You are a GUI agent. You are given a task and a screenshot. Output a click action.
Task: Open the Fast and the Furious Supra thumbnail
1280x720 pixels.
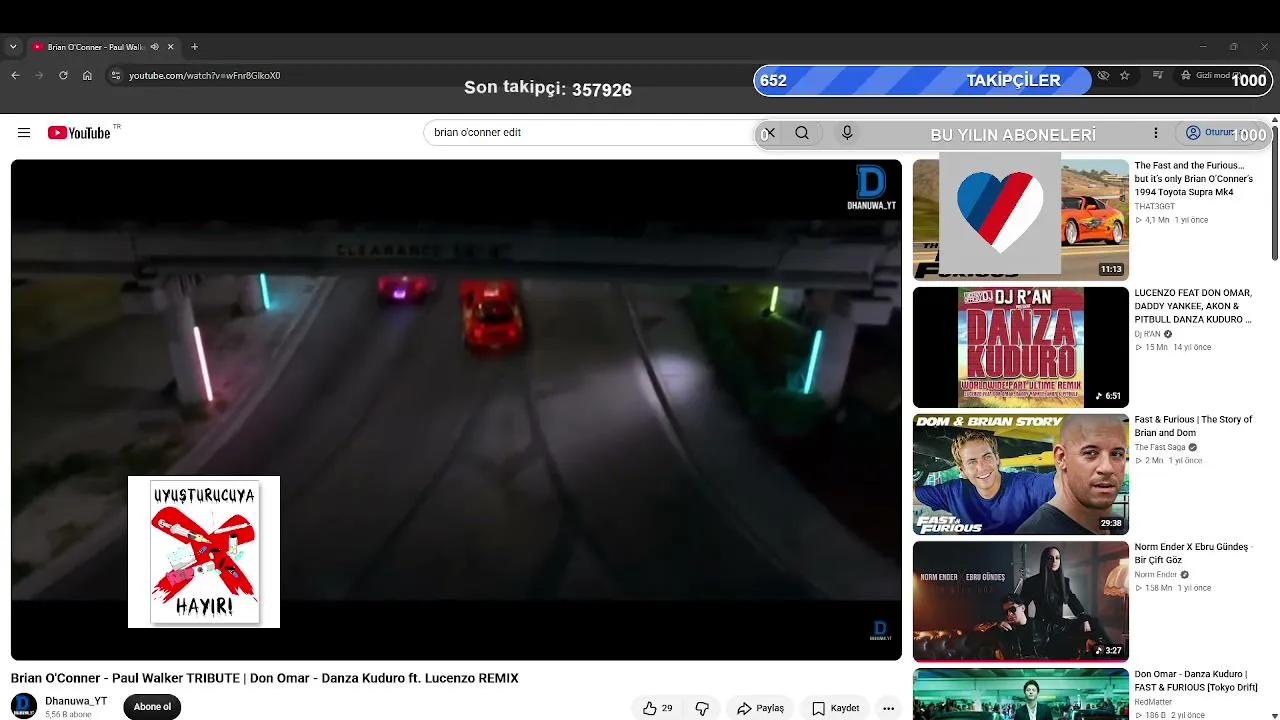coord(1021,220)
